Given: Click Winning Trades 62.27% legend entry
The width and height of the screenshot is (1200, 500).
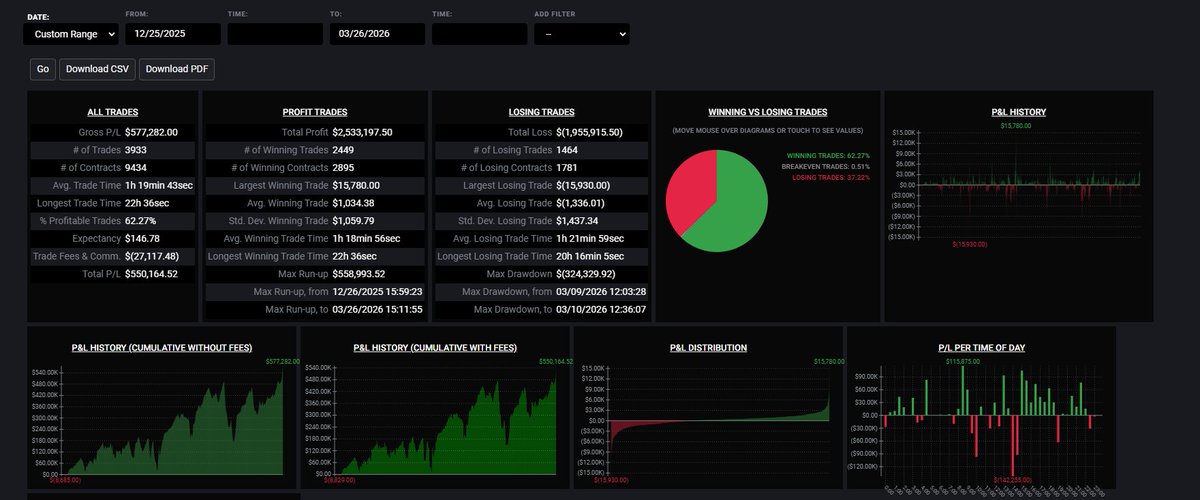Looking at the screenshot, I should pos(828,156).
